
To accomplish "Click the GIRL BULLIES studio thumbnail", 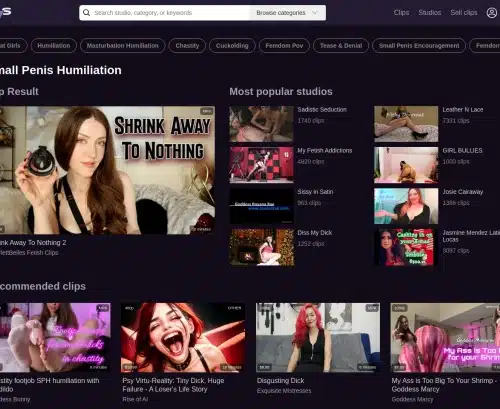I will pos(406,165).
